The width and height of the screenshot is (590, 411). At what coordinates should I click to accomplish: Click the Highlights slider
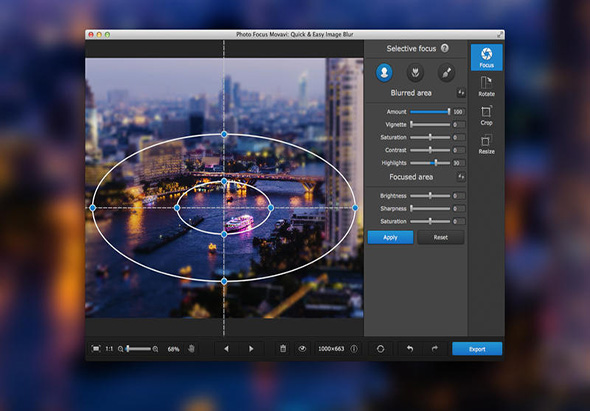[x=430, y=163]
